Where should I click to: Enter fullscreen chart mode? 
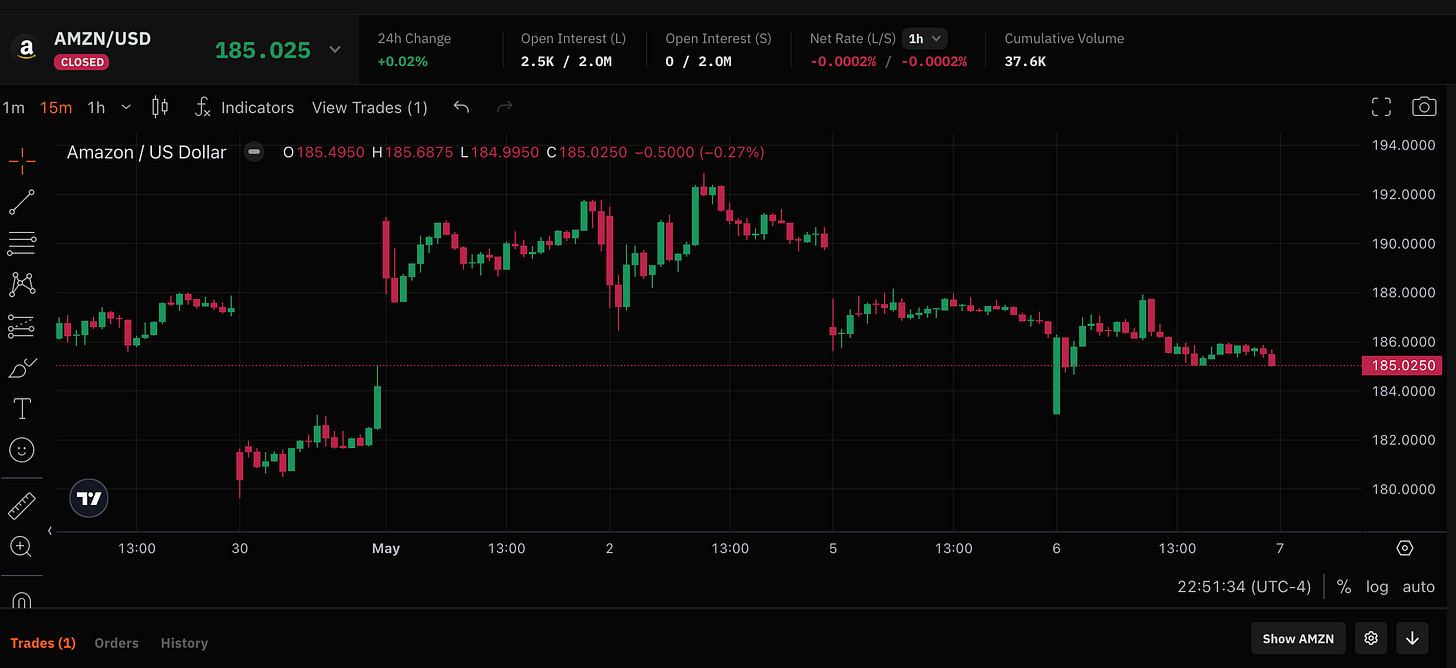1381,107
